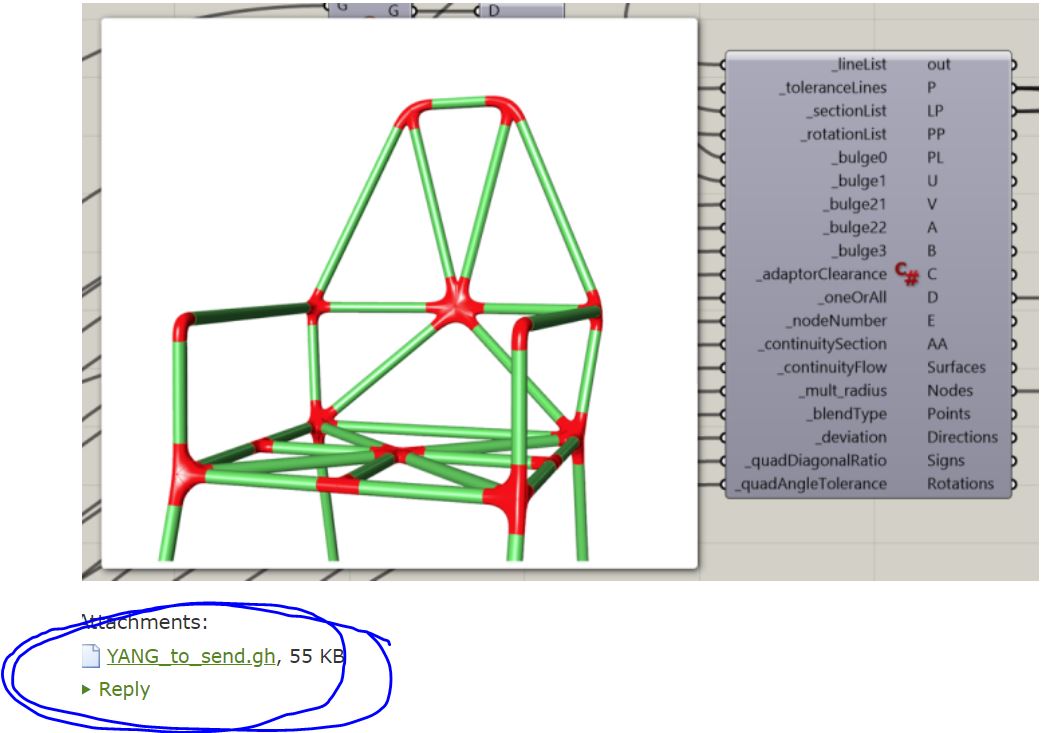
Task: Click the C# script icon on the component
Action: (x=906, y=271)
